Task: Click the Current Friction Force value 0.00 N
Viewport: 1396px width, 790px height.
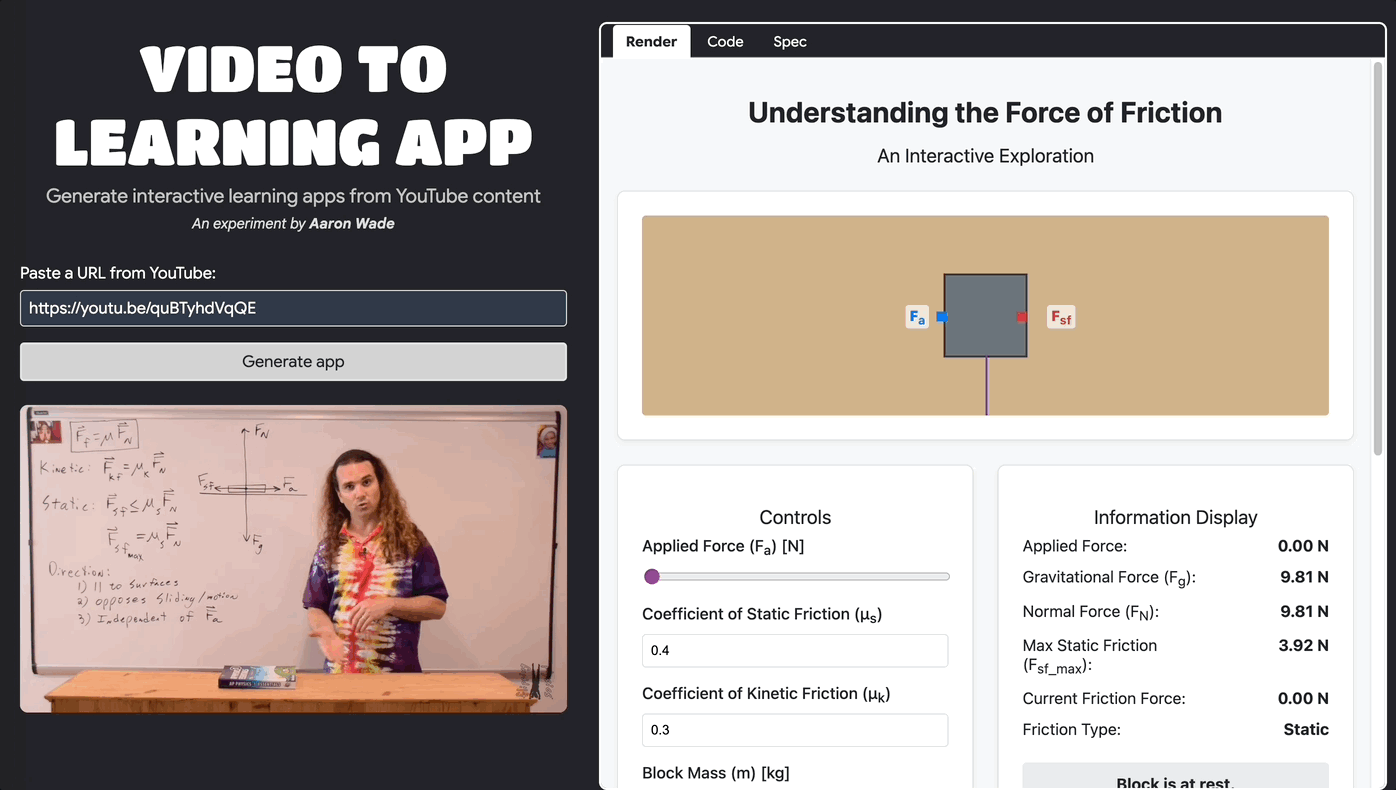Action: pyautogui.click(x=1303, y=698)
